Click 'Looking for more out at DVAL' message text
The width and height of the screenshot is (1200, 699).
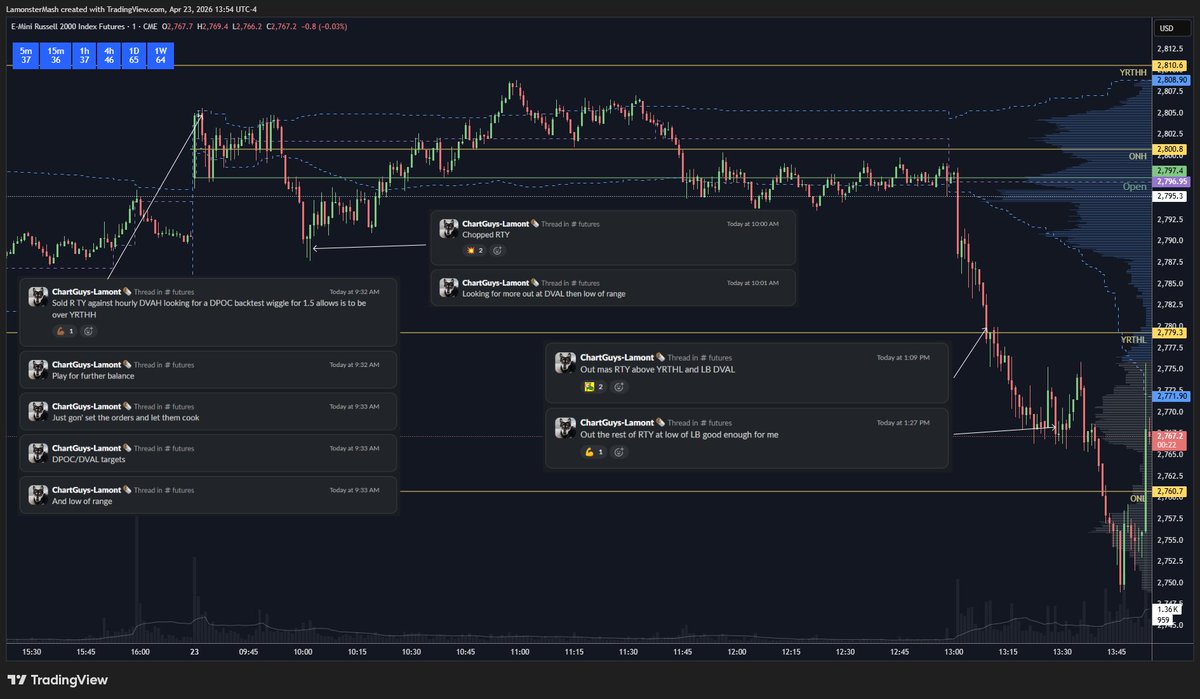click(544, 293)
